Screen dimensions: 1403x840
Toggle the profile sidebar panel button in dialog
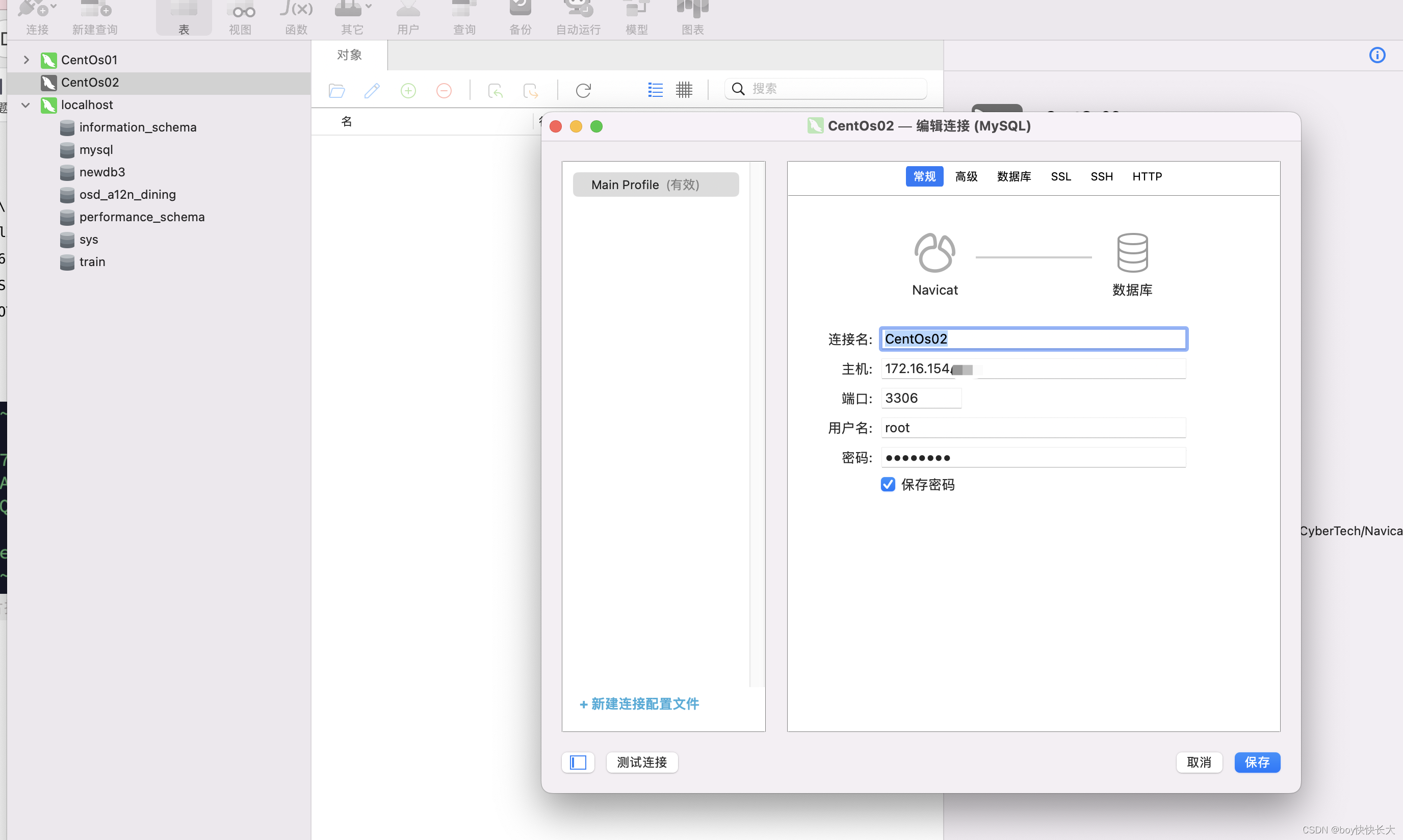(578, 763)
